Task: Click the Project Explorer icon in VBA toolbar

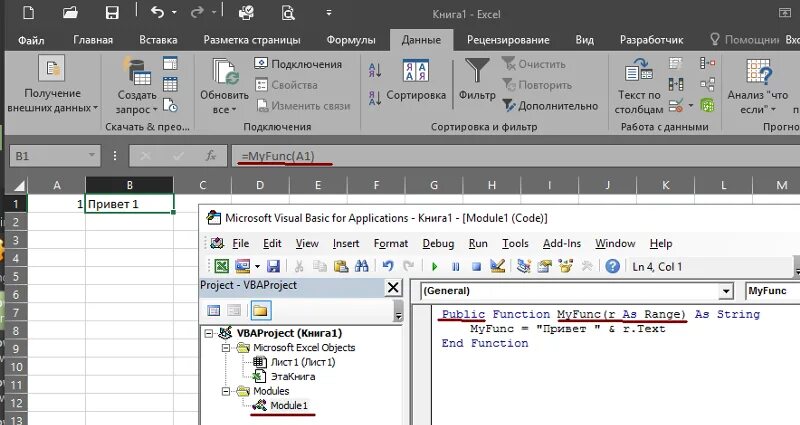Action: pos(523,266)
